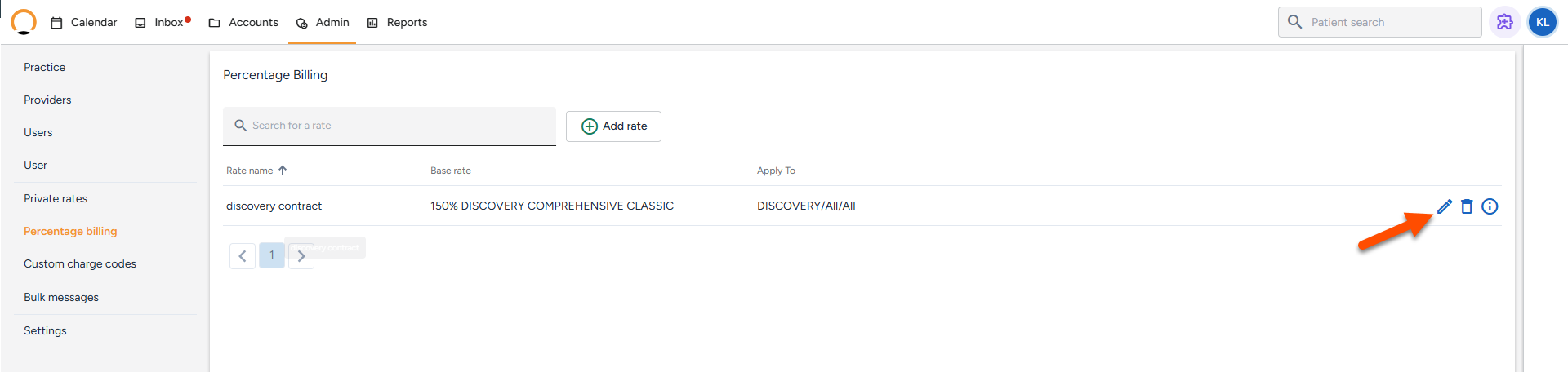Open Private rates in sidebar

(56, 198)
